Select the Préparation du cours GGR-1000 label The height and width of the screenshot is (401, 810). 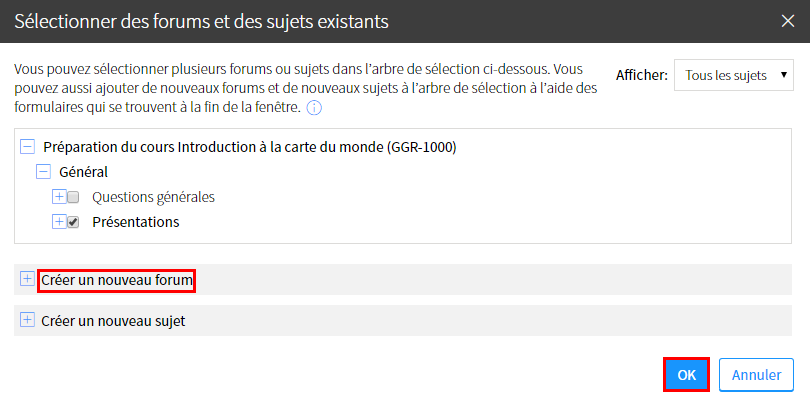click(x=250, y=147)
